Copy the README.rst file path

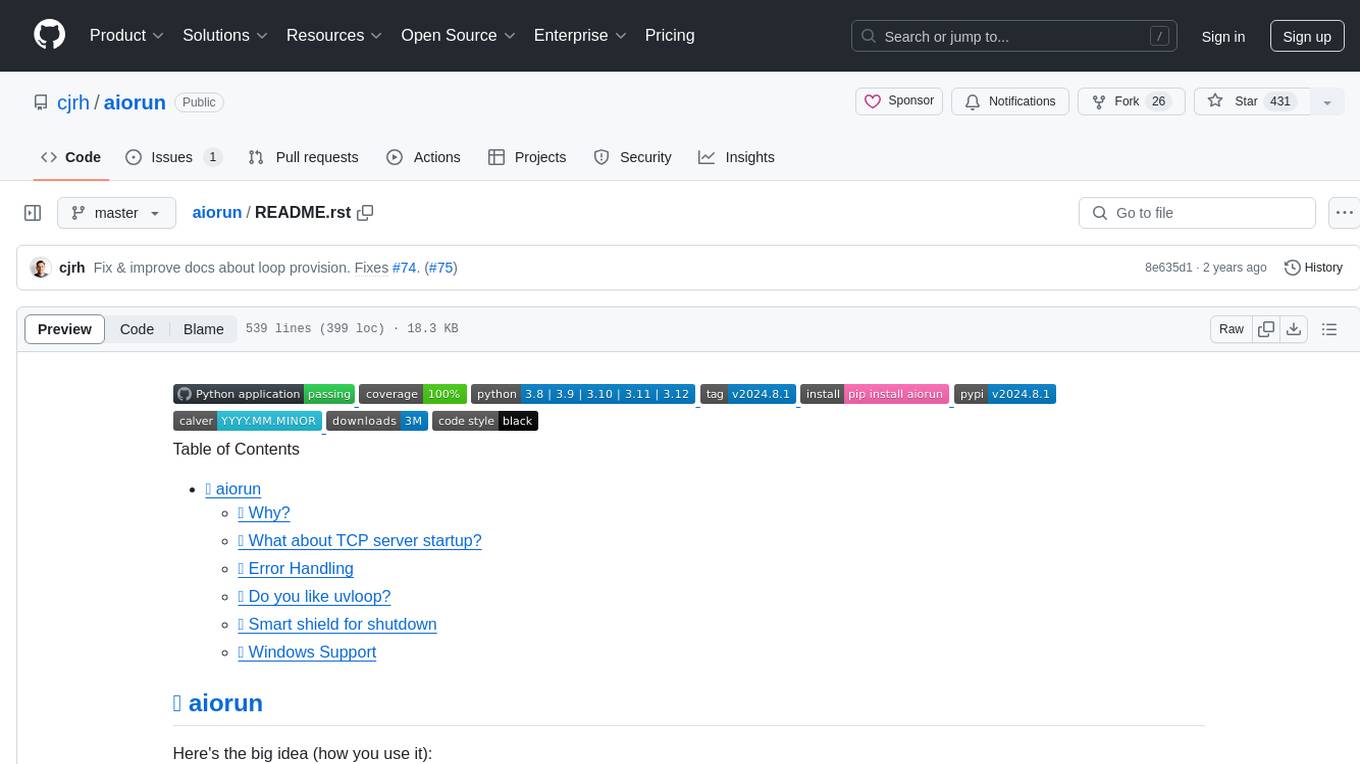click(x=365, y=213)
